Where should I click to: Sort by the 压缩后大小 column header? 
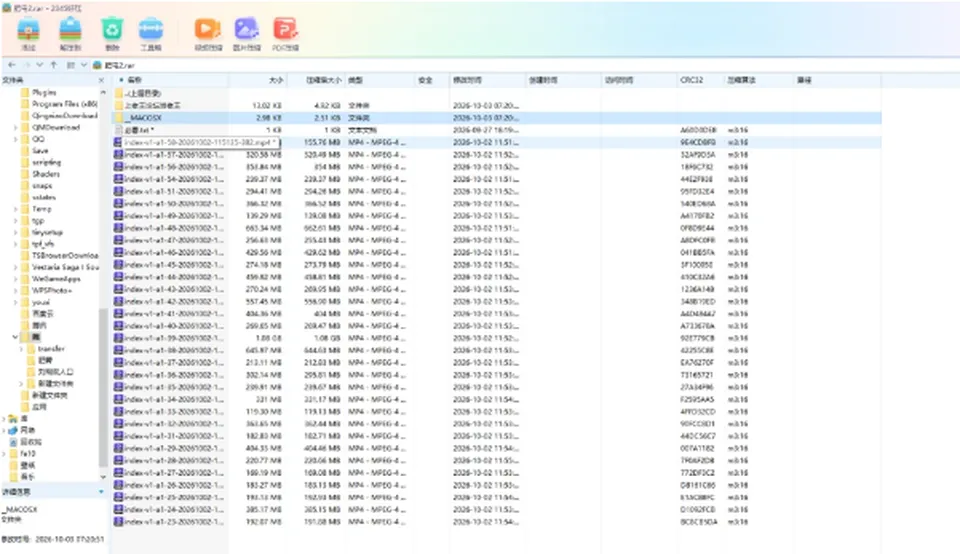click(317, 80)
